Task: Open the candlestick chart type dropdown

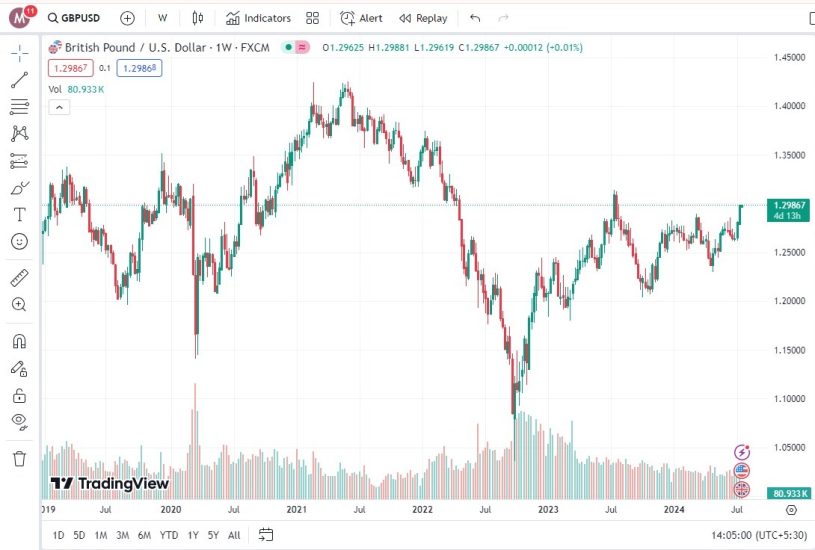Action: point(197,18)
